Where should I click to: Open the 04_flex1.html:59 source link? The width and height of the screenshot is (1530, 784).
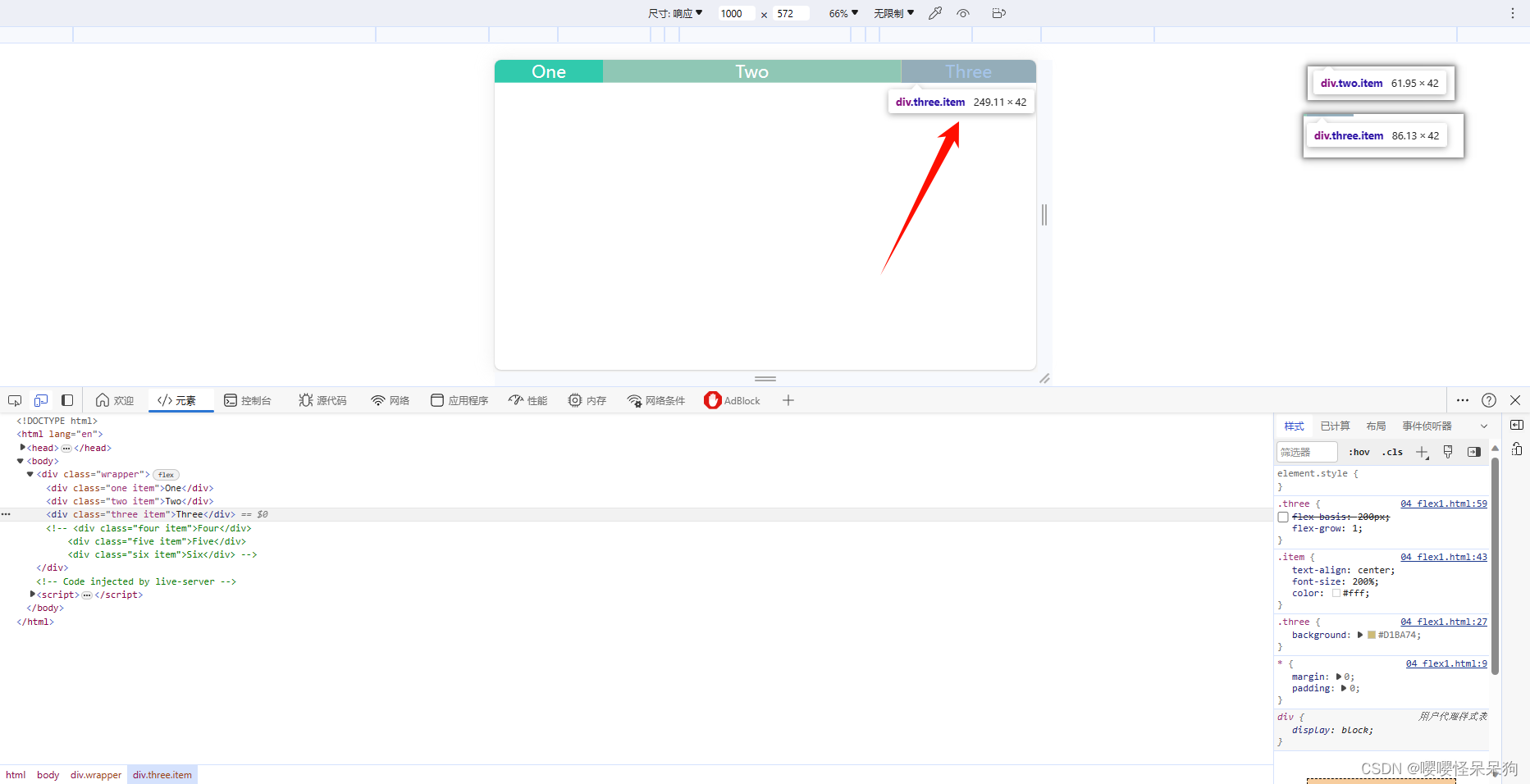coord(1444,504)
